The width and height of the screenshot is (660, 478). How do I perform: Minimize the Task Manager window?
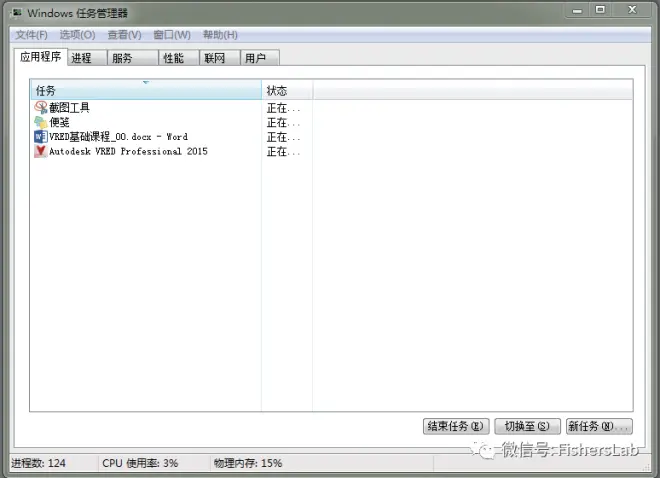click(577, 11)
